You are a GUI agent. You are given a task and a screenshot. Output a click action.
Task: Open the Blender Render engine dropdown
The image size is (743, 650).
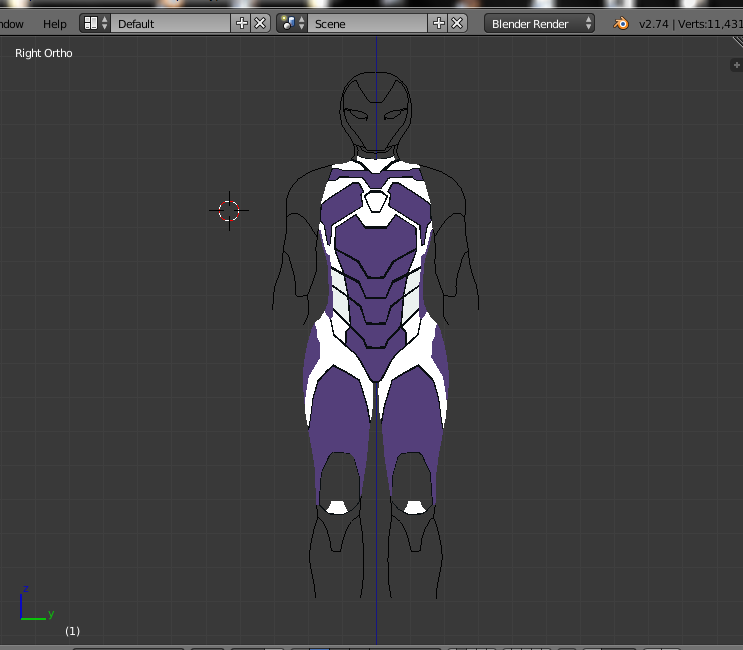click(539, 23)
